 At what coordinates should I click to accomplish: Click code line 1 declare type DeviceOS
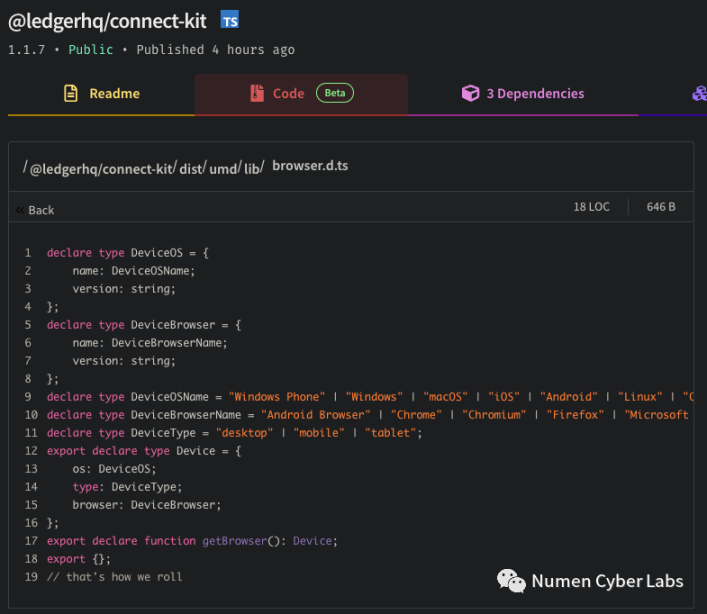(x=128, y=253)
